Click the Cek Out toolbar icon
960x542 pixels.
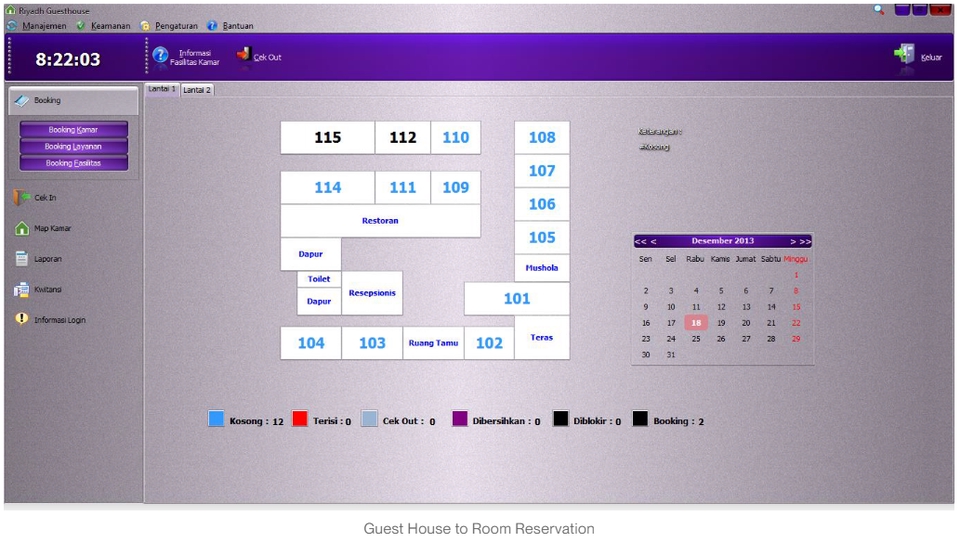click(244, 55)
